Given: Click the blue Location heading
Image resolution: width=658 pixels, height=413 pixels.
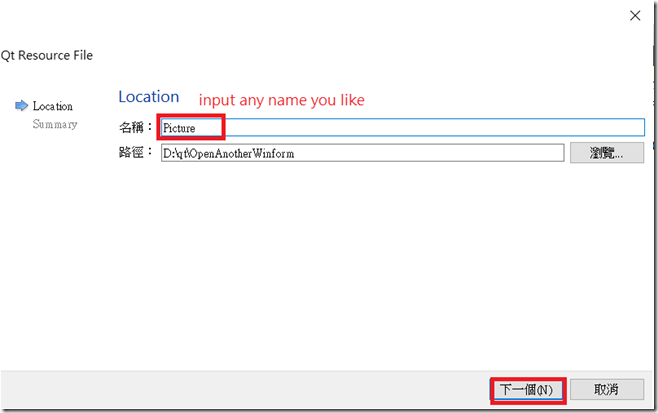Looking at the screenshot, I should tap(149, 97).
